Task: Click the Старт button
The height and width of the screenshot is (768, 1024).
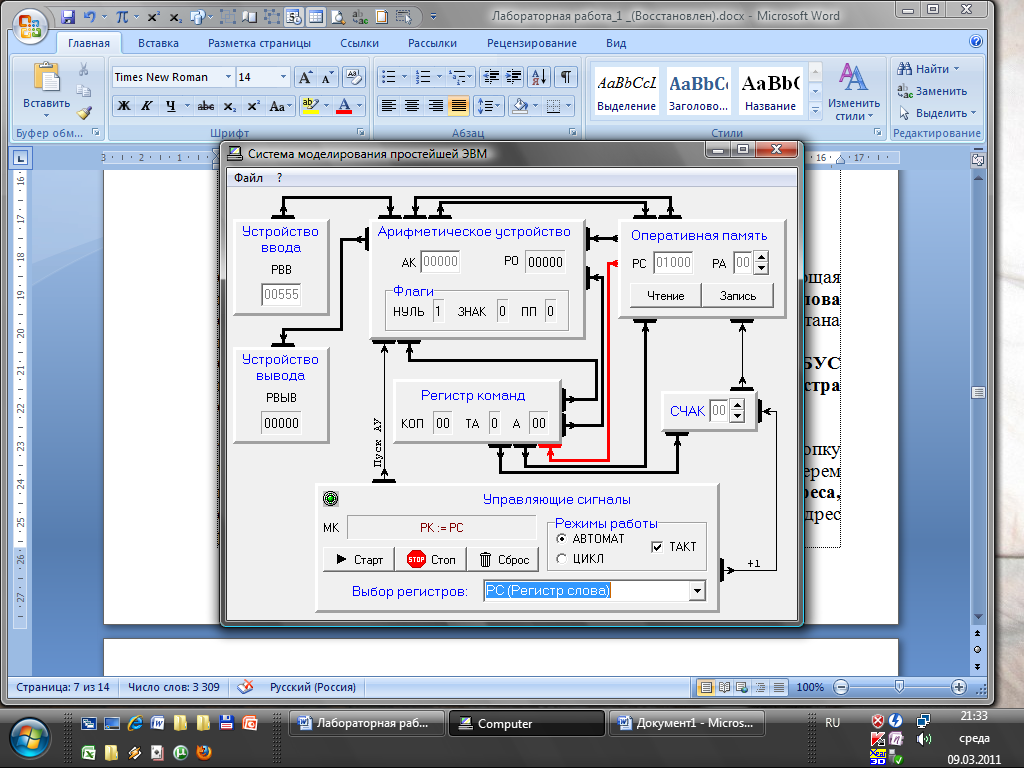Action: click(x=359, y=560)
